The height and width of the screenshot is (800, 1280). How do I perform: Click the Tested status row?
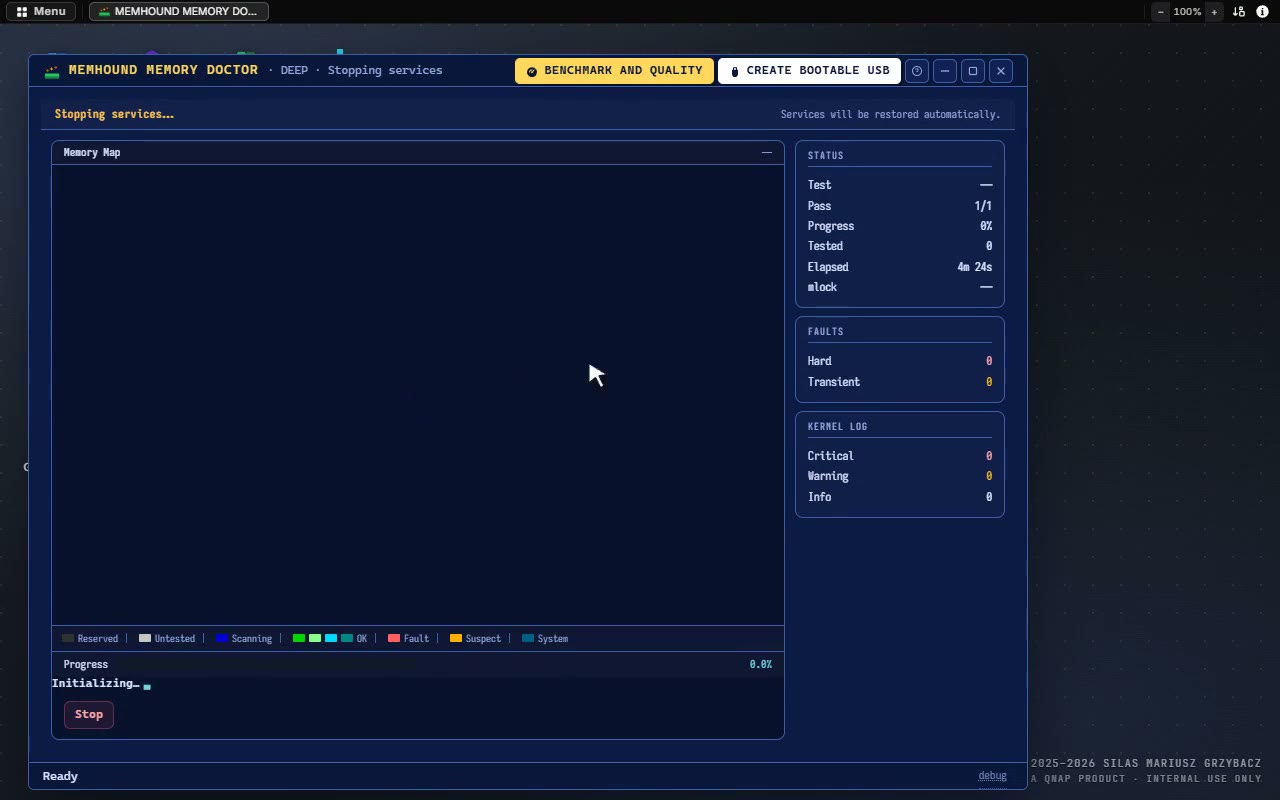(x=900, y=246)
